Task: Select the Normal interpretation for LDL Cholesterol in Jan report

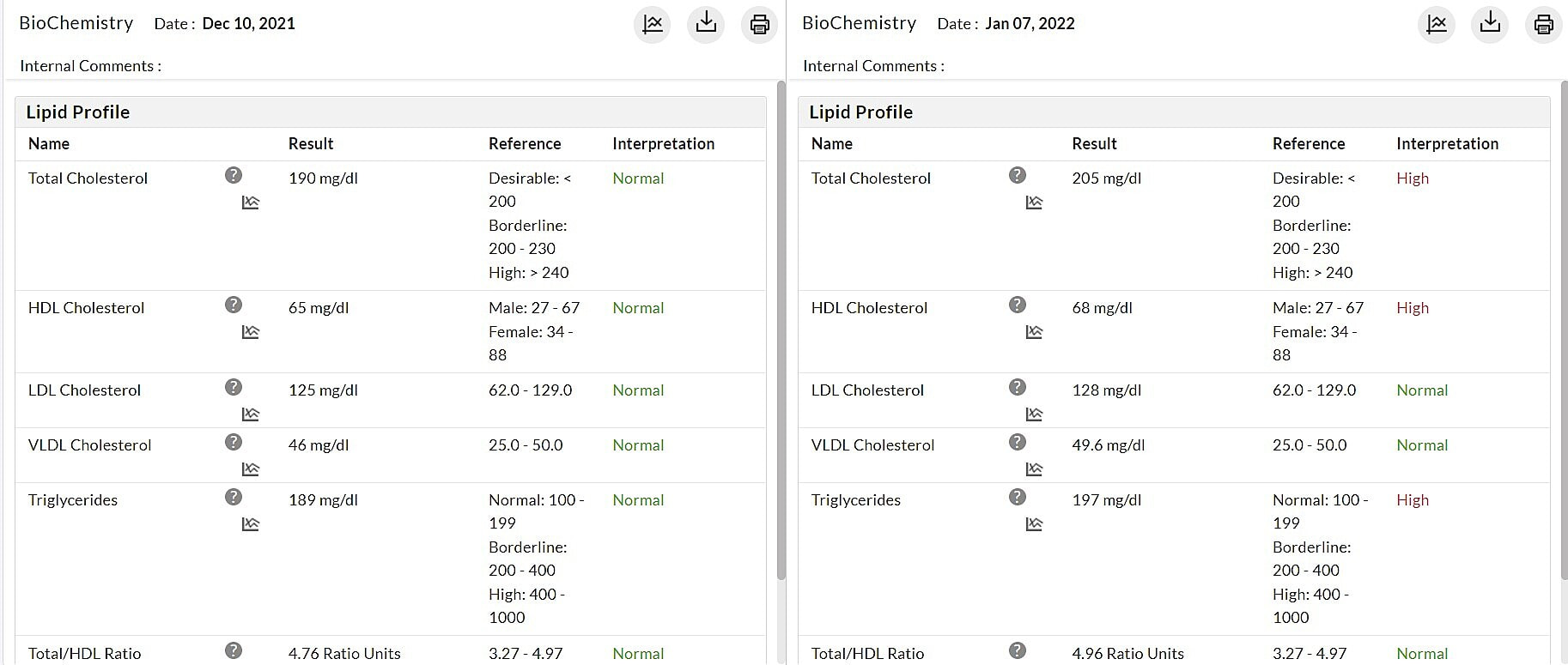Action: pyautogui.click(x=1422, y=390)
